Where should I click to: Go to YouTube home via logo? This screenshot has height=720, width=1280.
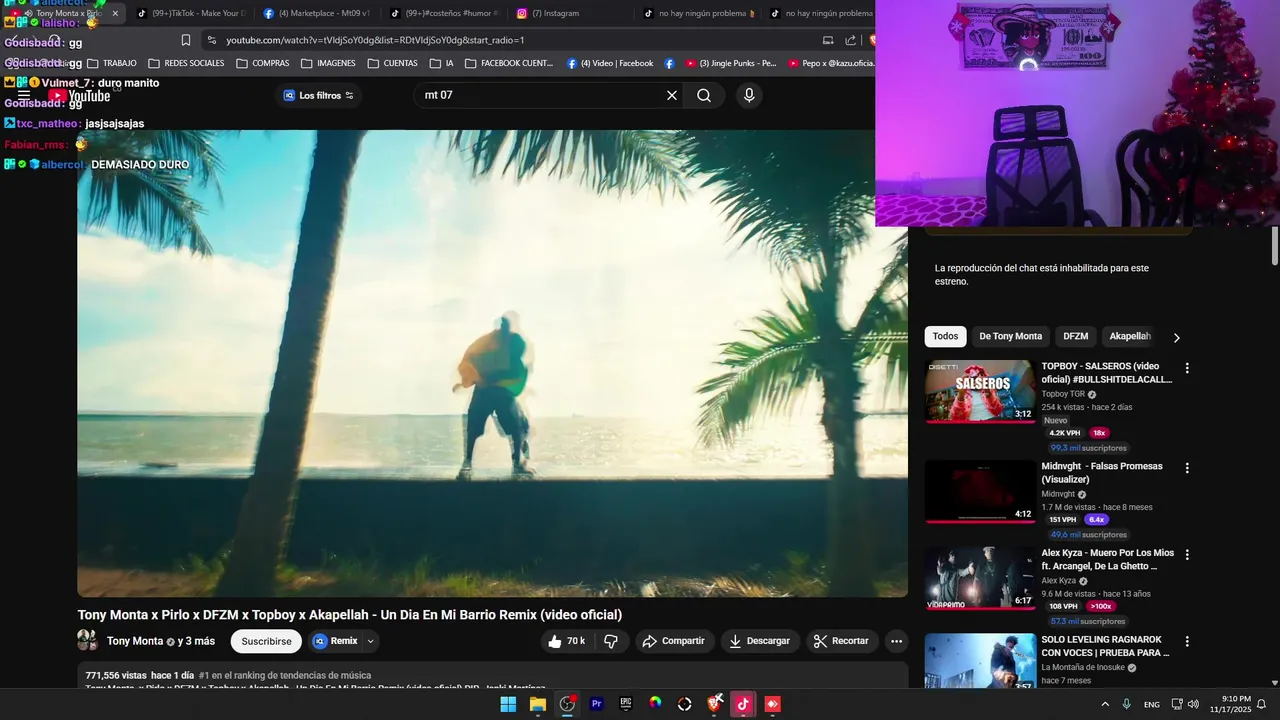(79, 96)
